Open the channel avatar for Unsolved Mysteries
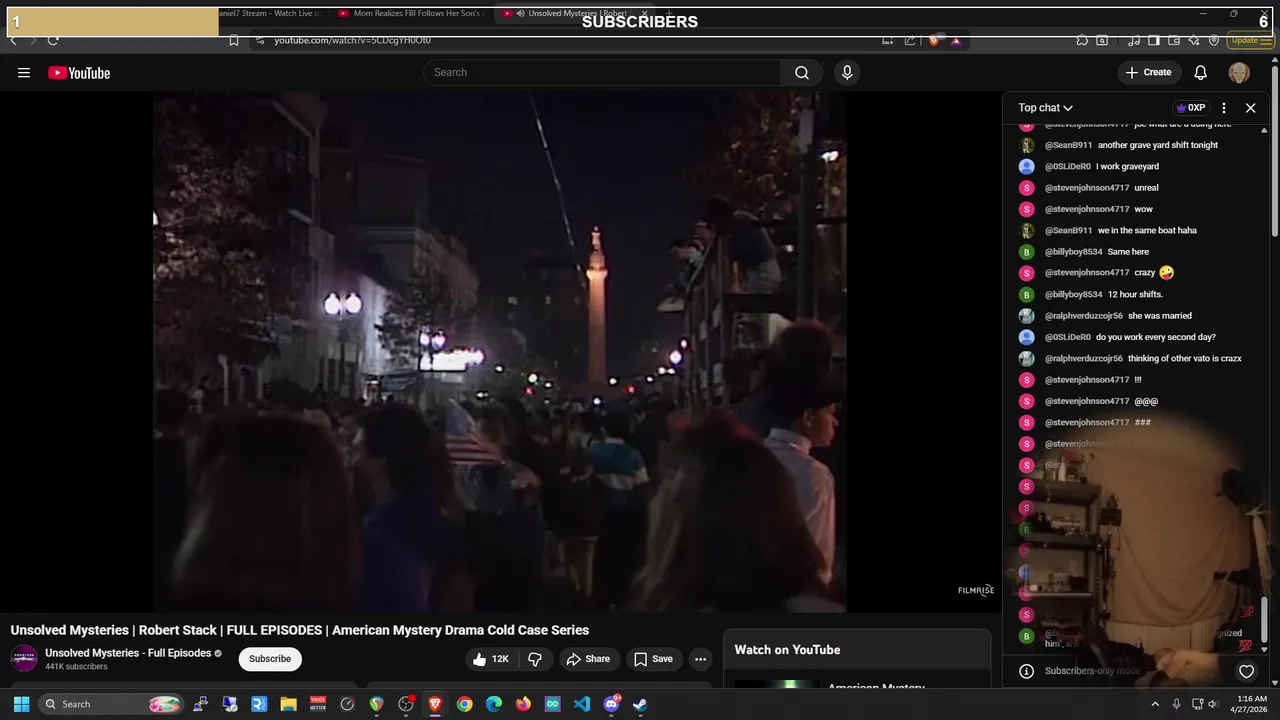The image size is (1280, 720). [x=24, y=658]
